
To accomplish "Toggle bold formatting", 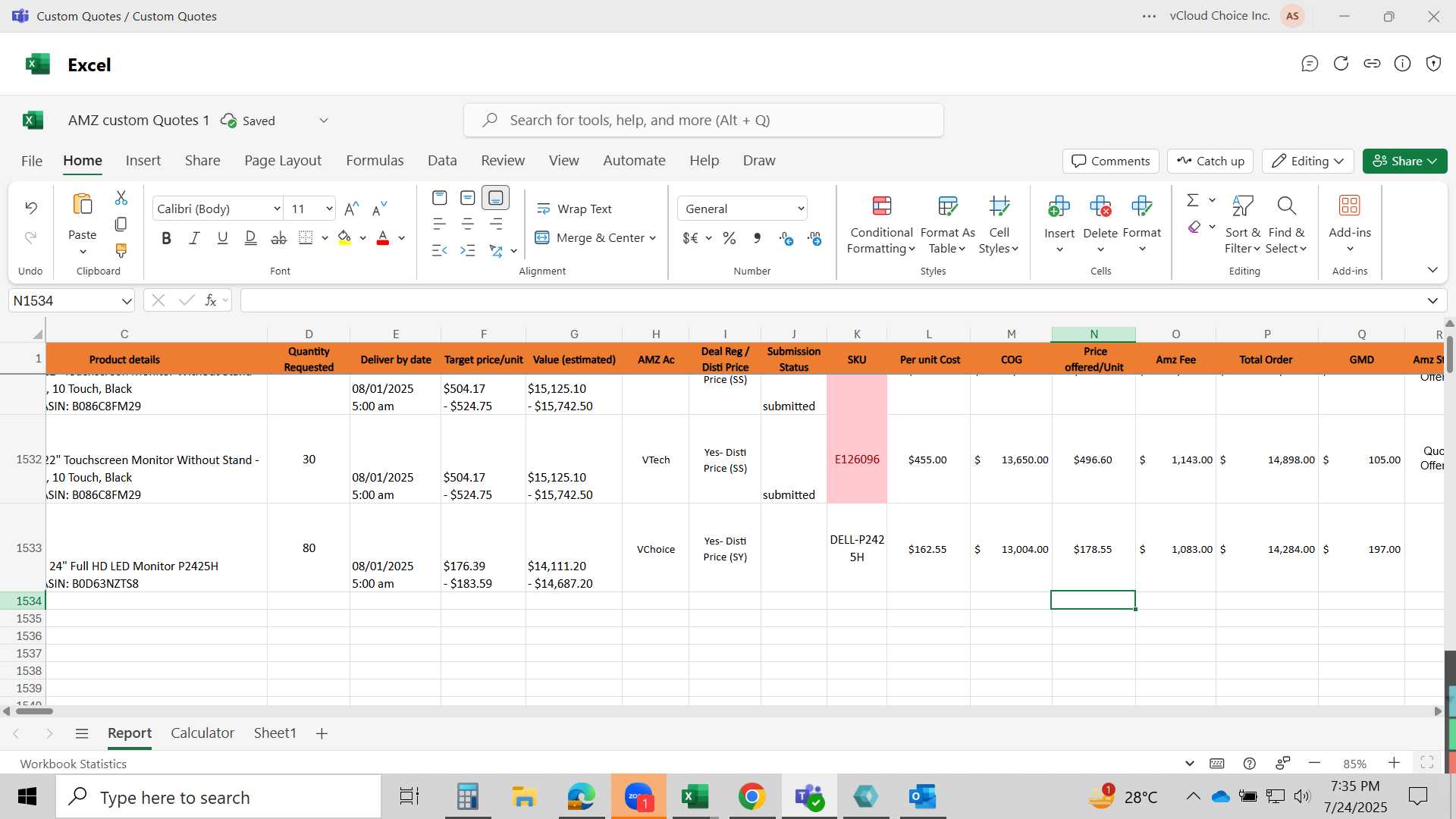I will [166, 238].
